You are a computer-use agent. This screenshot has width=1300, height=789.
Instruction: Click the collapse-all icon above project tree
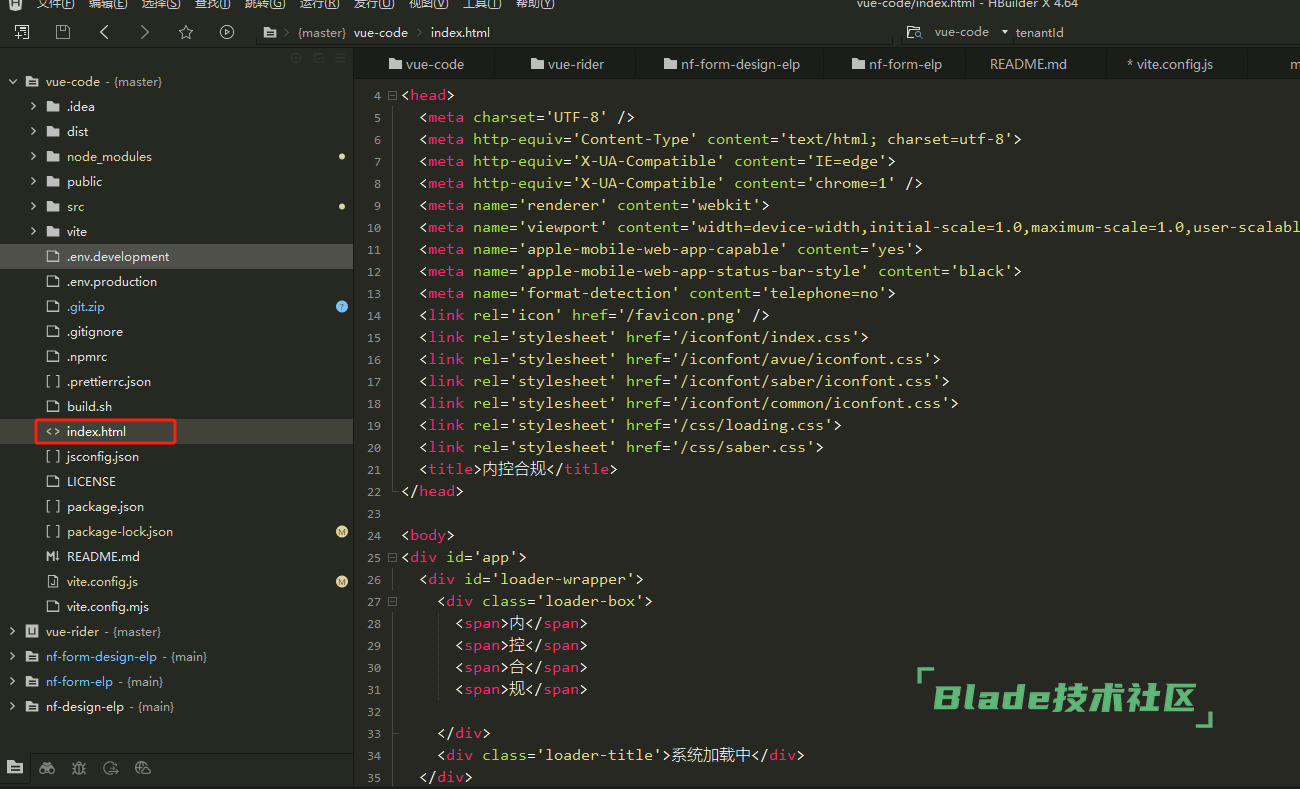pos(319,58)
